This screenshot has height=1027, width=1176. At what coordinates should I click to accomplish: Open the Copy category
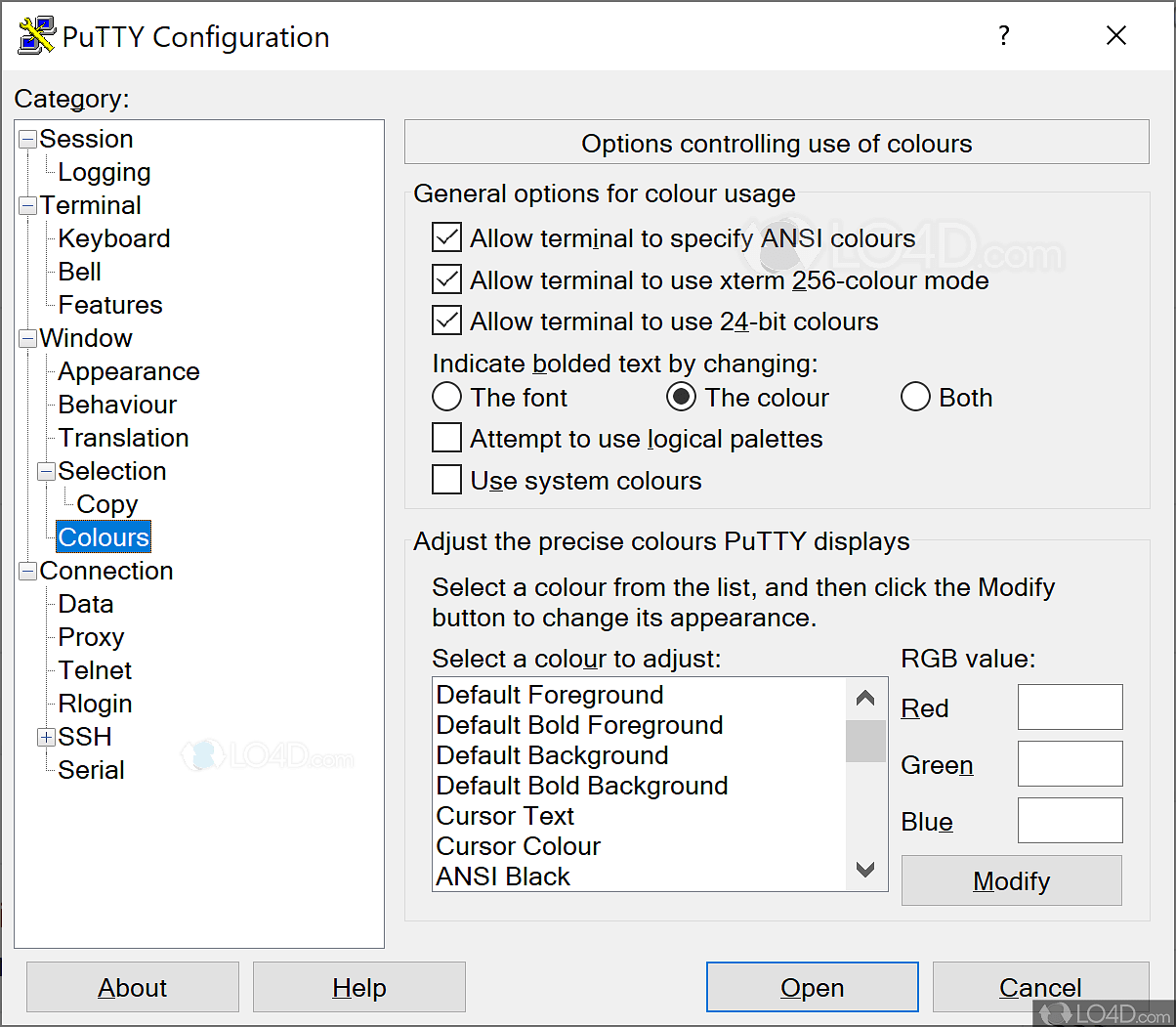(107, 504)
